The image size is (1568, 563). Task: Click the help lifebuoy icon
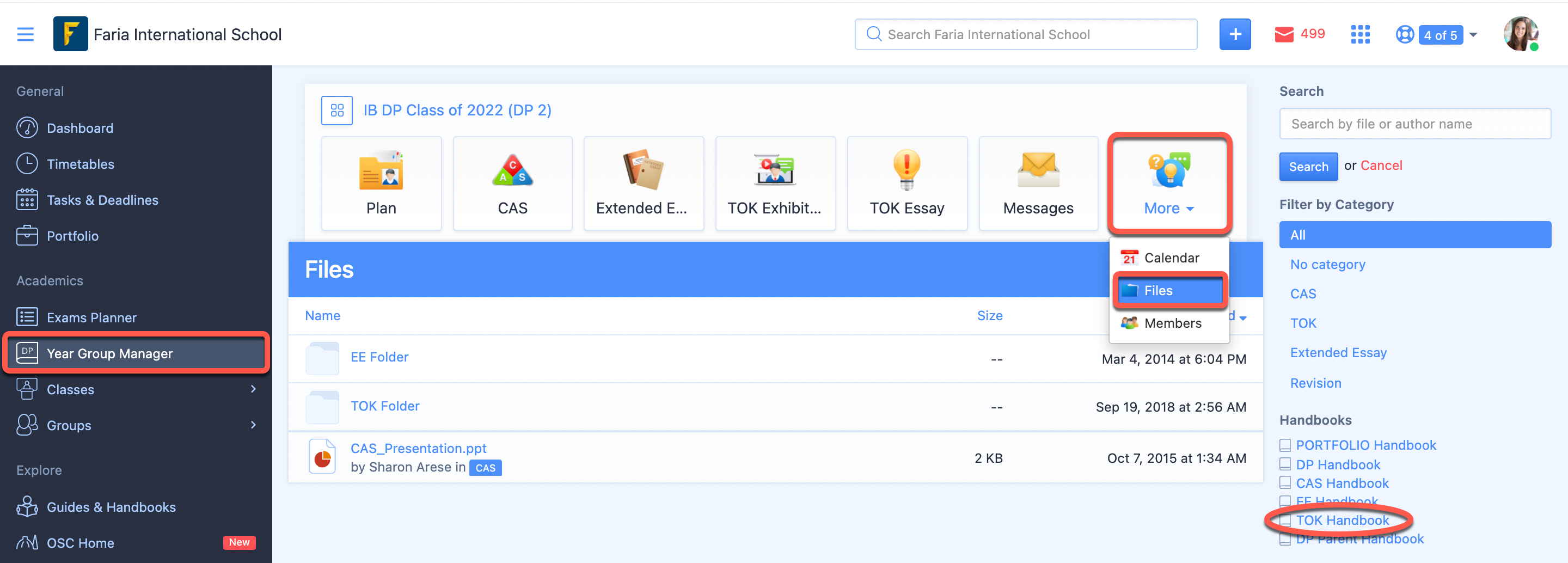[1404, 35]
